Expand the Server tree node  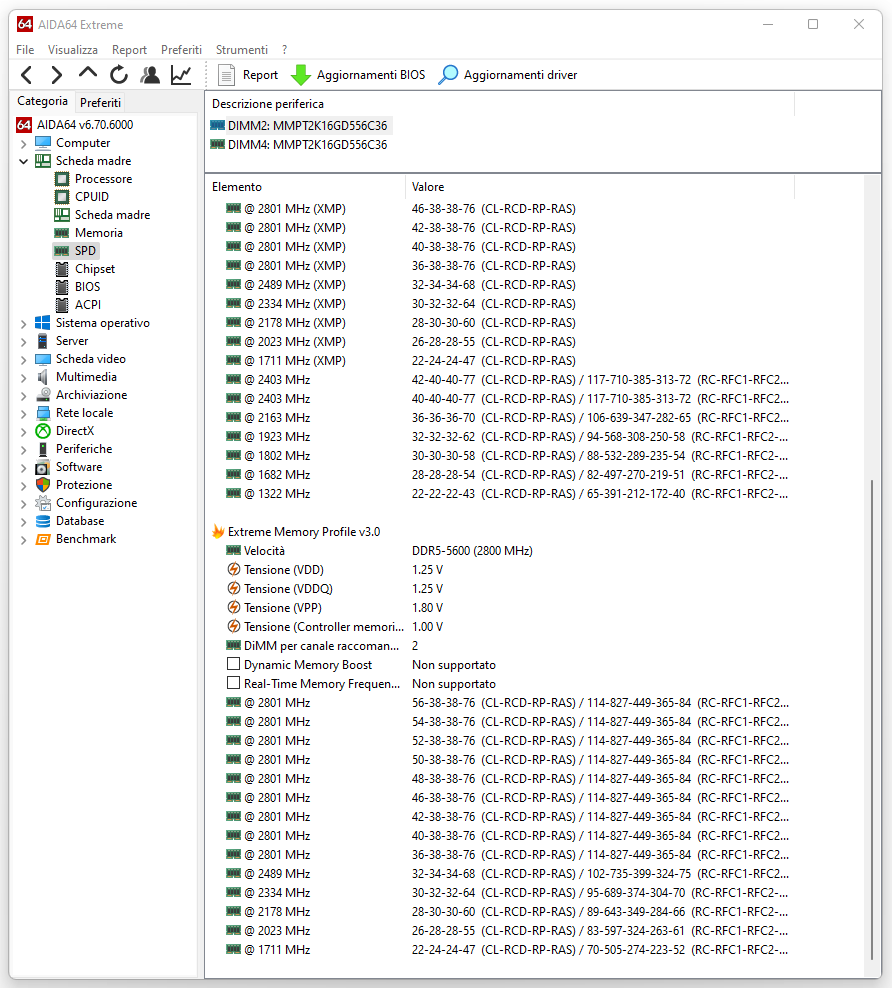click(23, 342)
